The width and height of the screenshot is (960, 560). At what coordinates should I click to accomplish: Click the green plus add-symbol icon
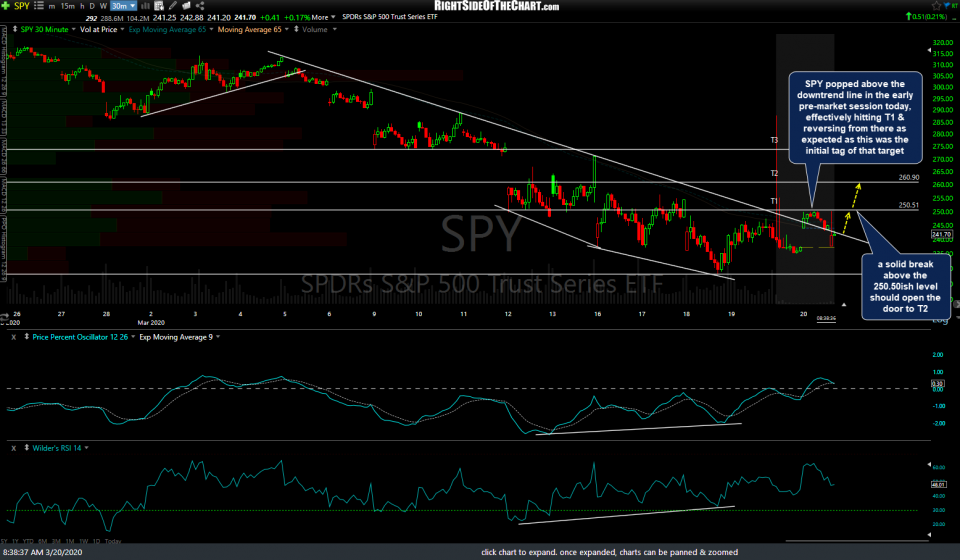pos(6,6)
